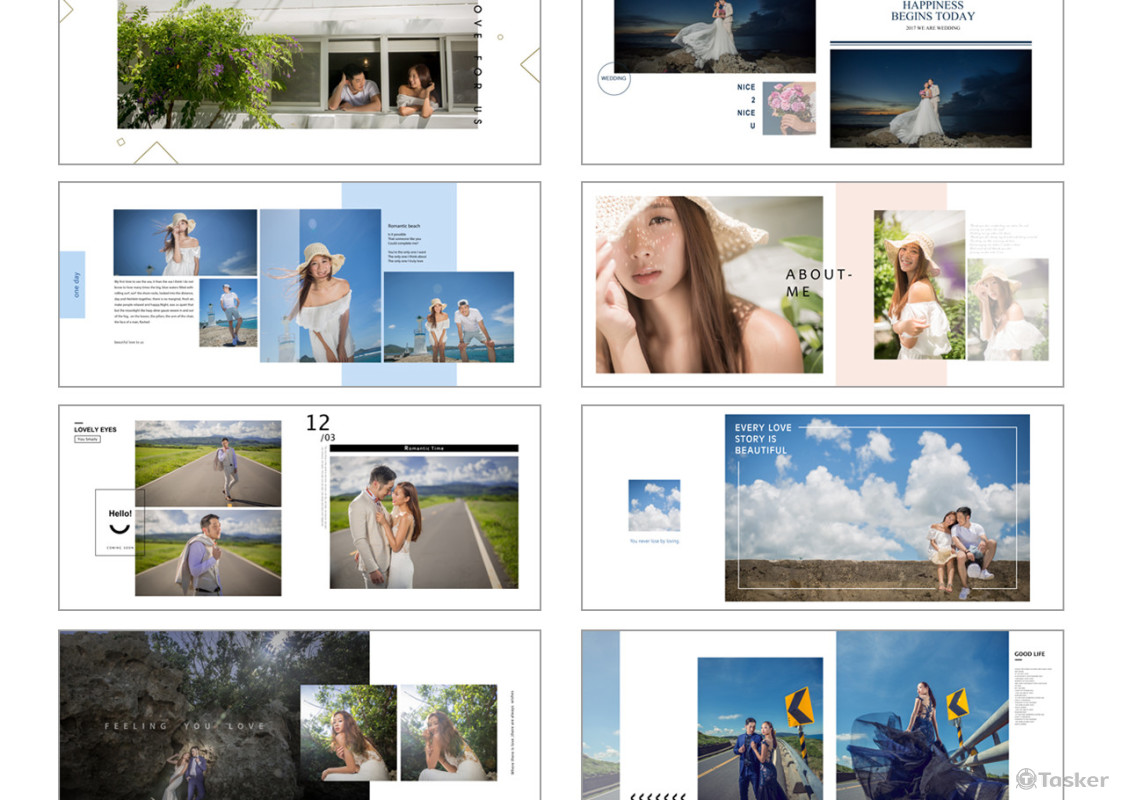
Task: Click the left yellow chevron road sign
Action: click(798, 706)
